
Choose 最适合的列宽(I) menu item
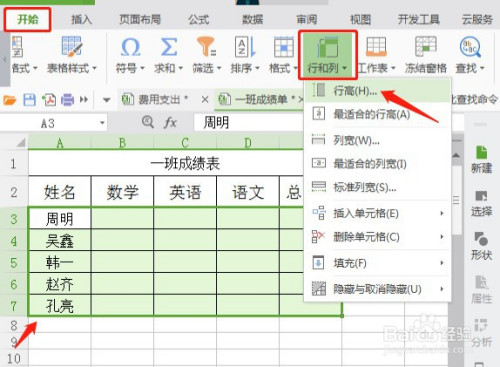click(378, 164)
